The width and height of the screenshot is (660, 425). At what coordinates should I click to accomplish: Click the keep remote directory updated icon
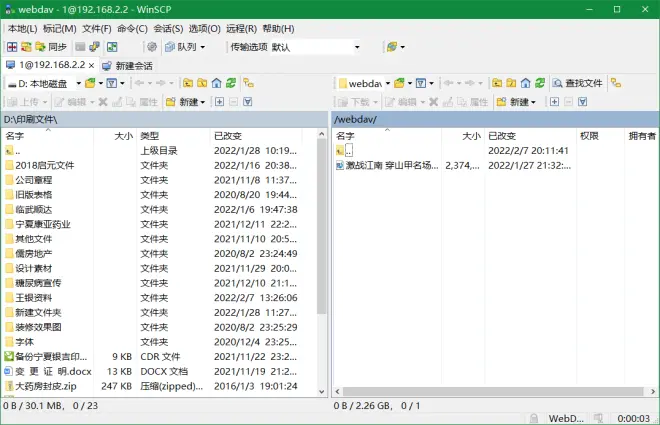tap(112, 47)
